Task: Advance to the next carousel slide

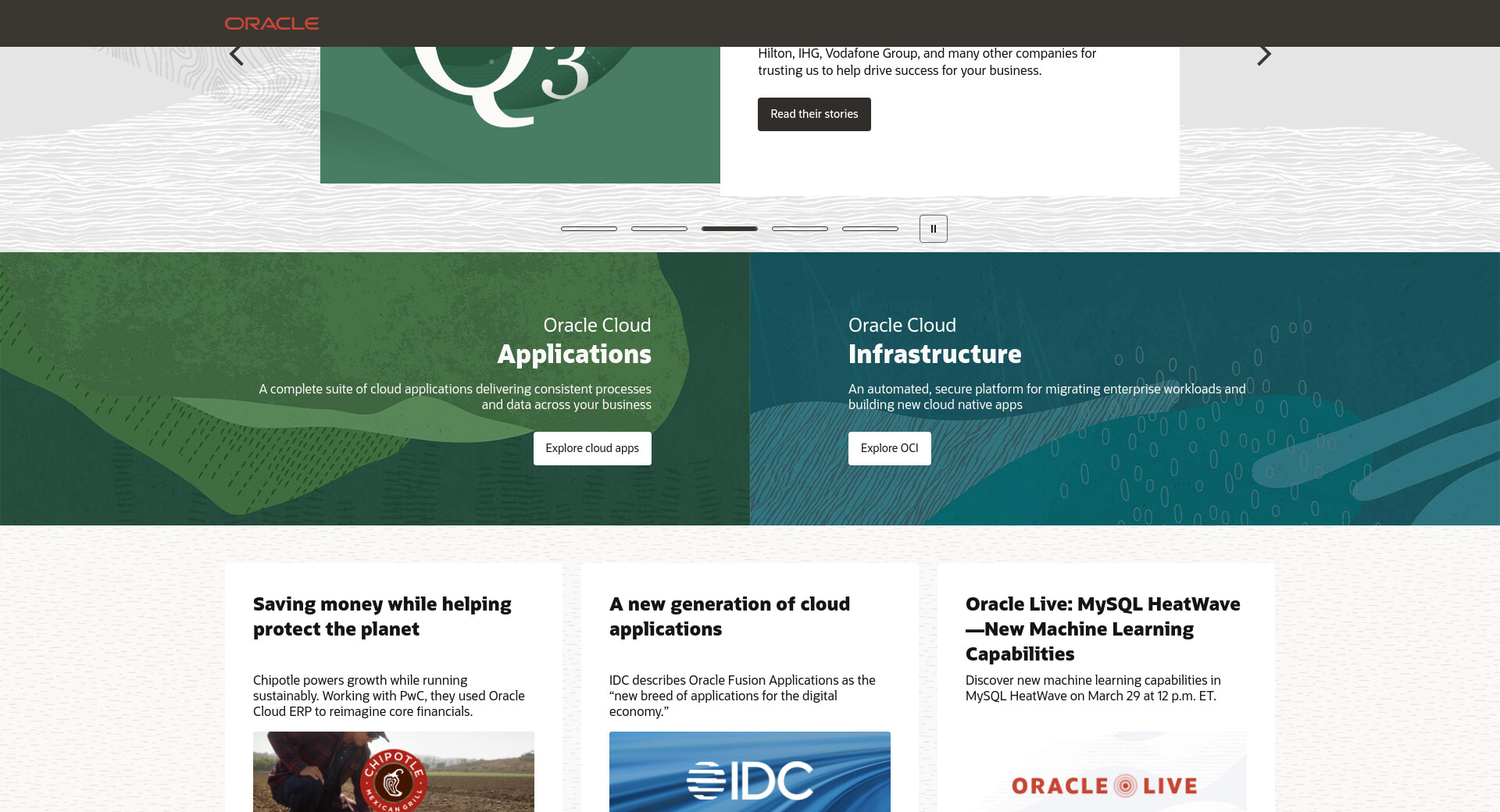Action: pyautogui.click(x=1263, y=55)
